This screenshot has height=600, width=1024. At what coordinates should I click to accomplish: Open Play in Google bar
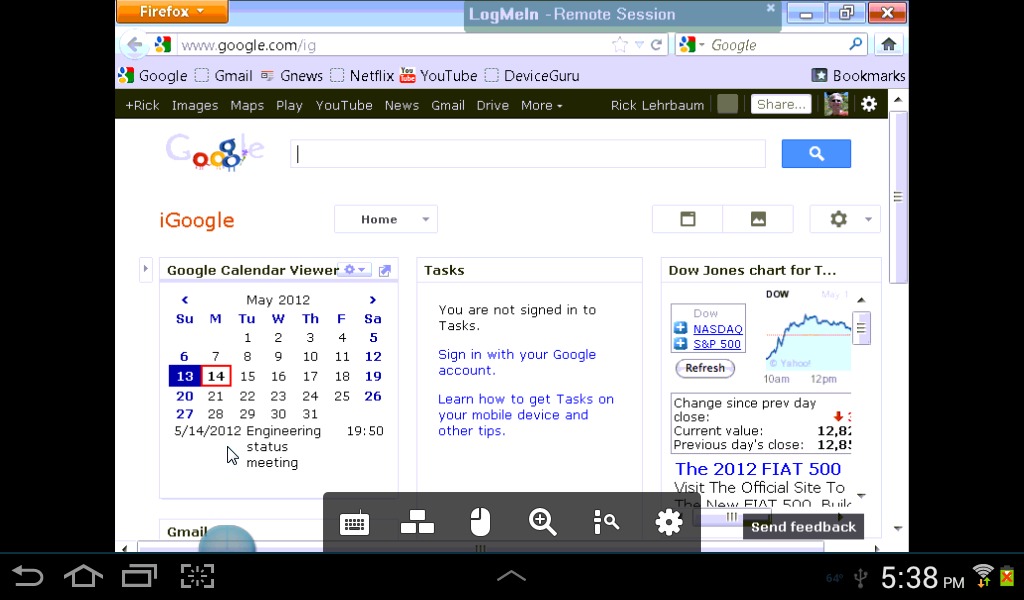(289, 105)
